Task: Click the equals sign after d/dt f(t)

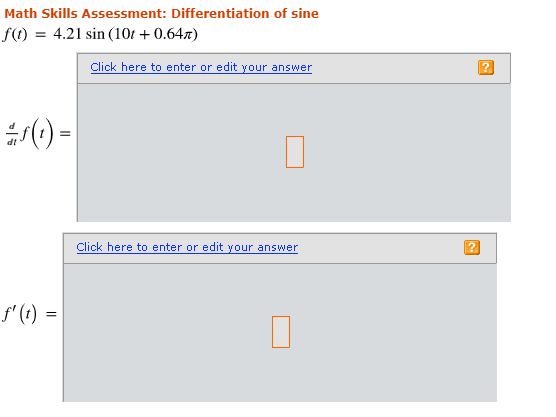Action: (x=65, y=134)
